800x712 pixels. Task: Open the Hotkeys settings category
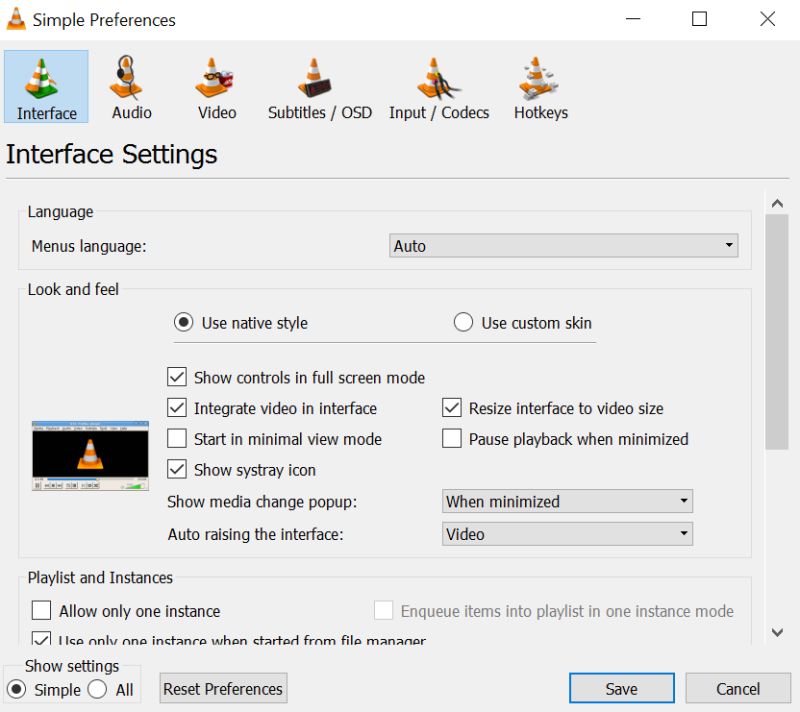tap(540, 85)
